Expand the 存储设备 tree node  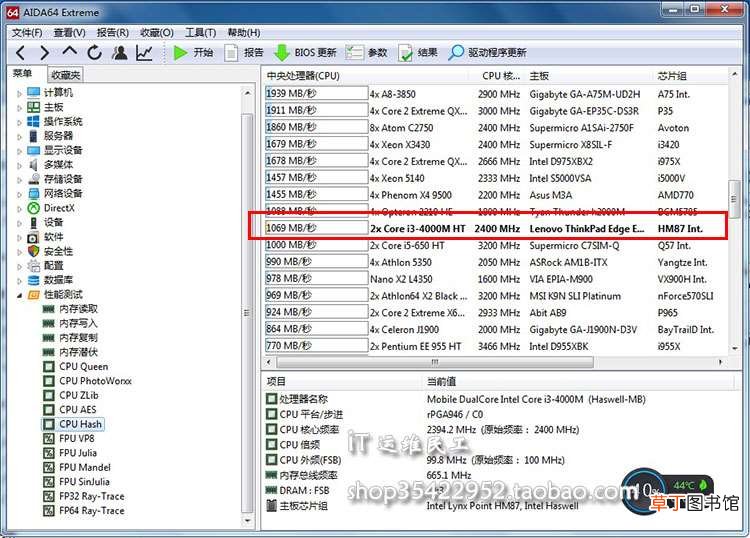(x=20, y=180)
